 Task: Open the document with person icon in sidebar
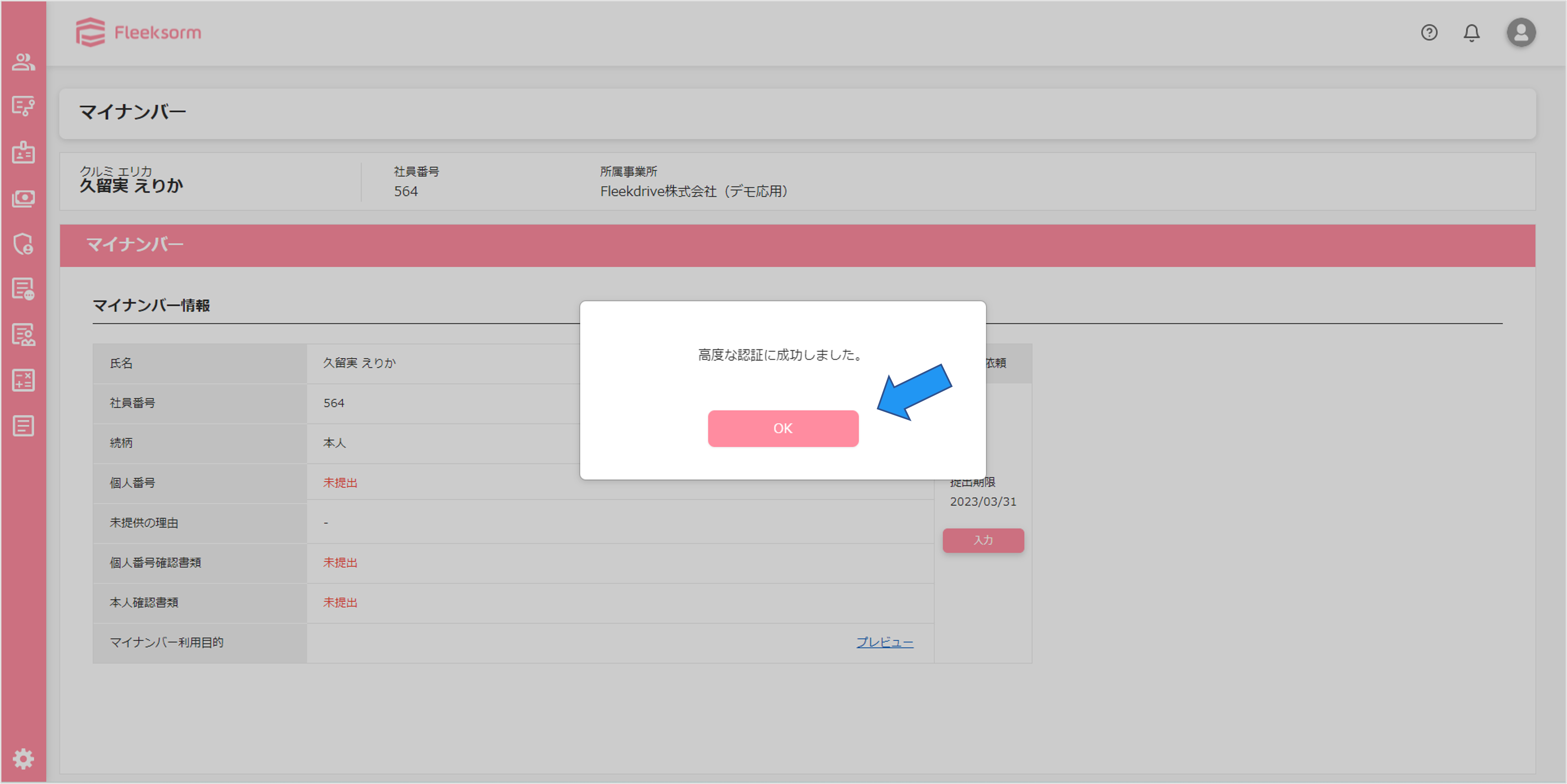23,335
